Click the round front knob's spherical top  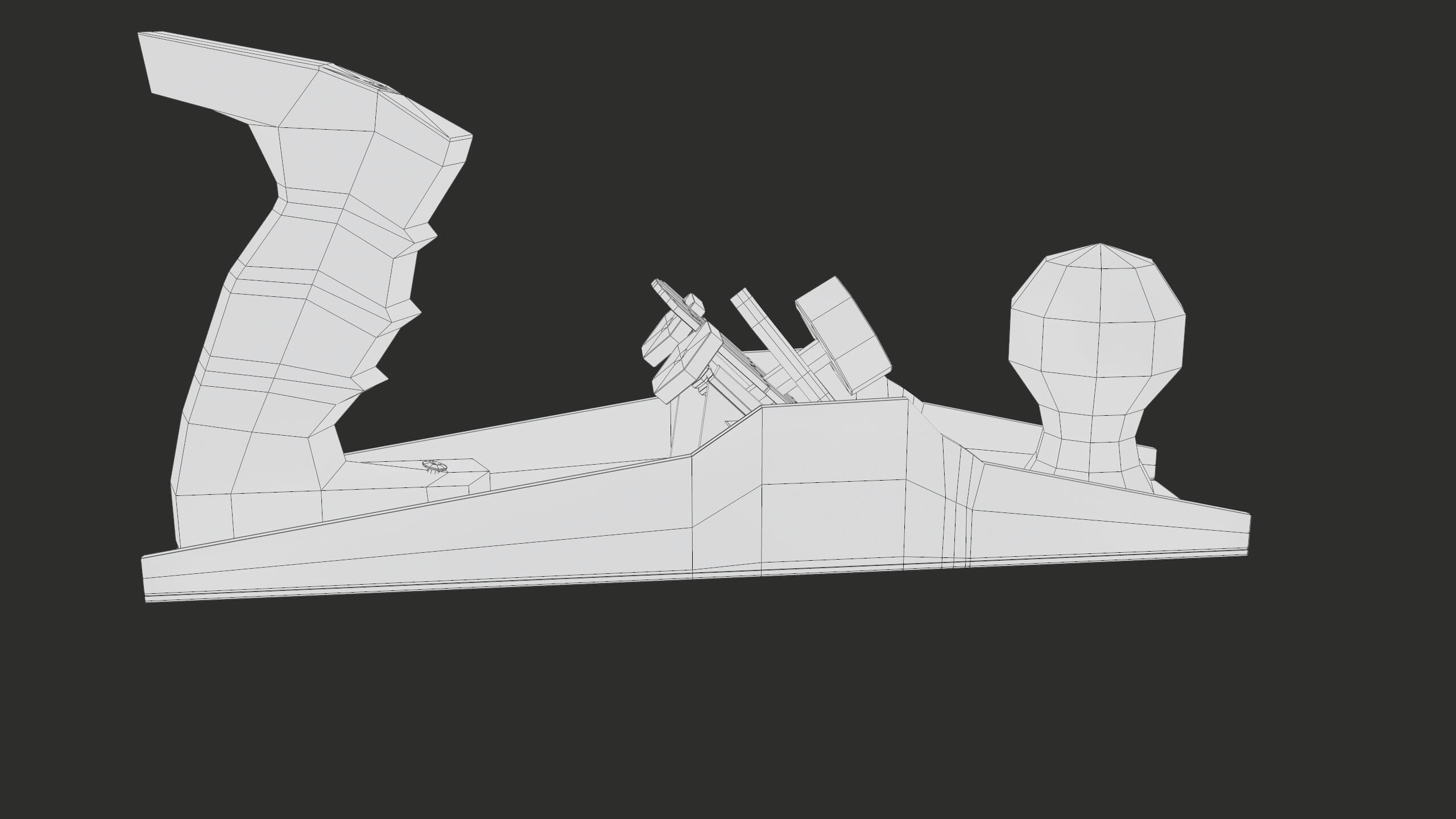click(x=1098, y=313)
